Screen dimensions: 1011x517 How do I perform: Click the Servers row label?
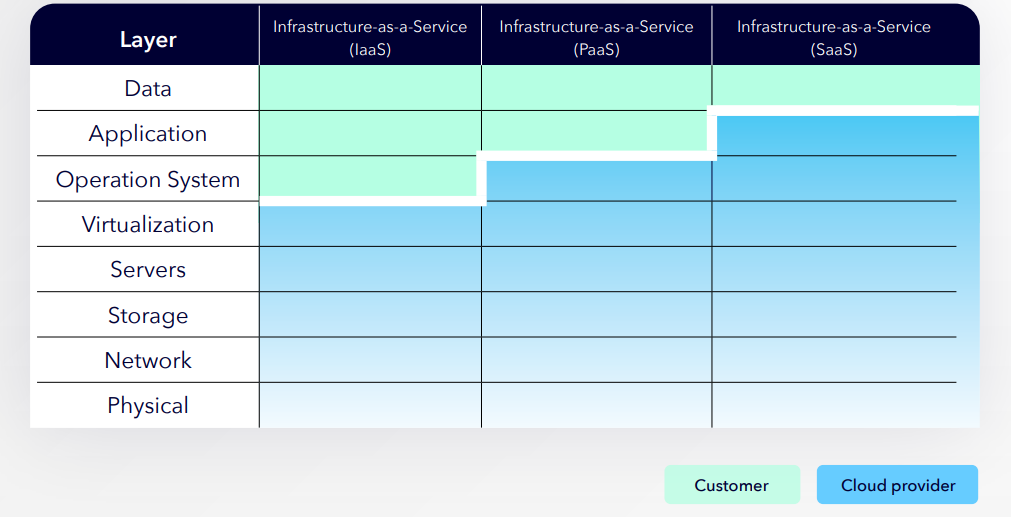coord(148,269)
